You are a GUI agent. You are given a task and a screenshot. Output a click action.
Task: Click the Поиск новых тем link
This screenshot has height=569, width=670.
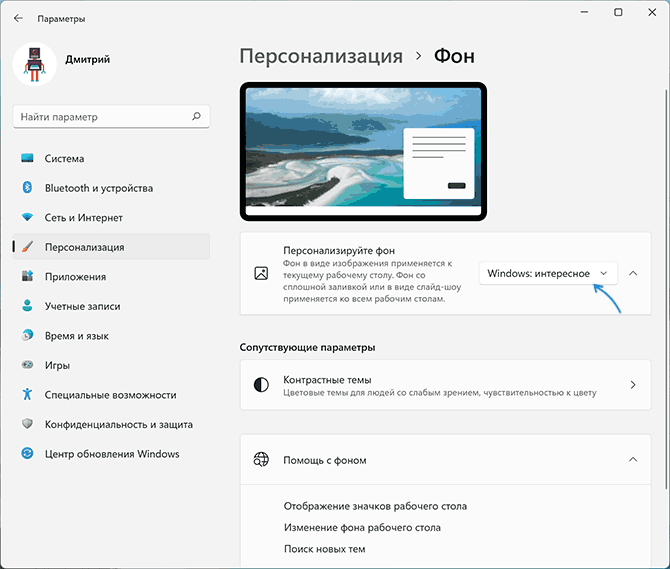[325, 549]
